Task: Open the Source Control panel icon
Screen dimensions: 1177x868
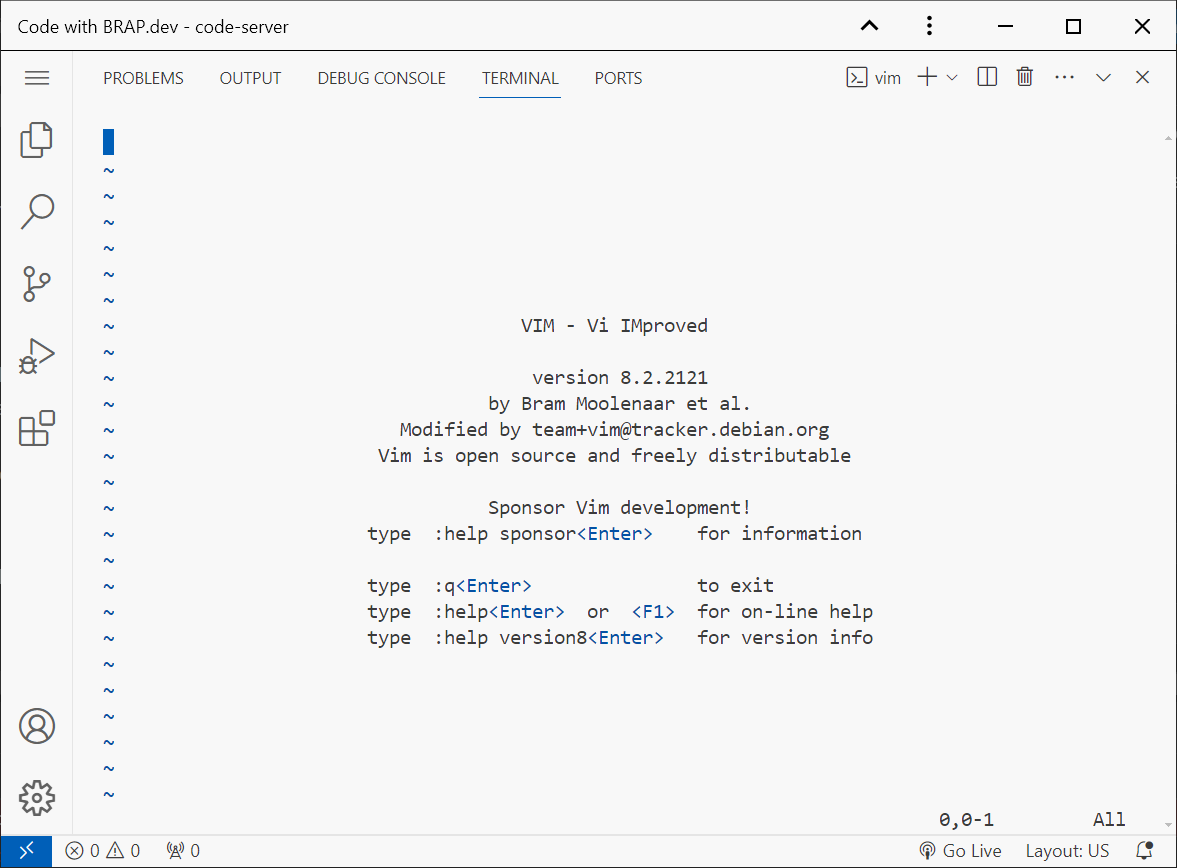Action: [36, 284]
